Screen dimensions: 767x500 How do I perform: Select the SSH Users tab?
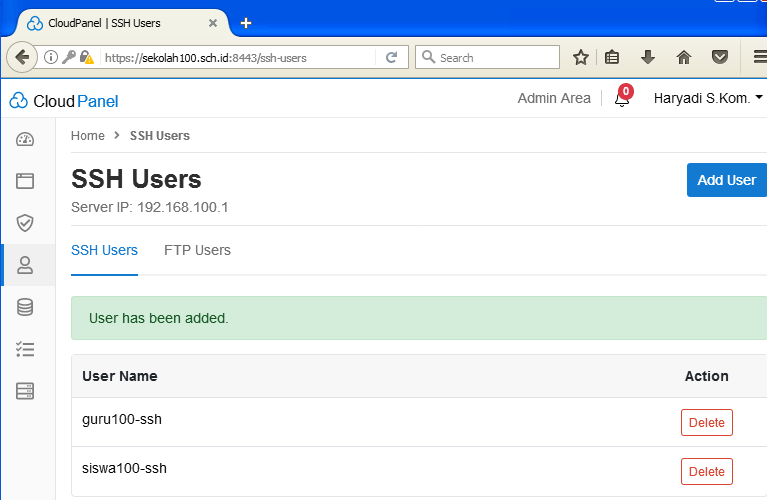(x=104, y=250)
